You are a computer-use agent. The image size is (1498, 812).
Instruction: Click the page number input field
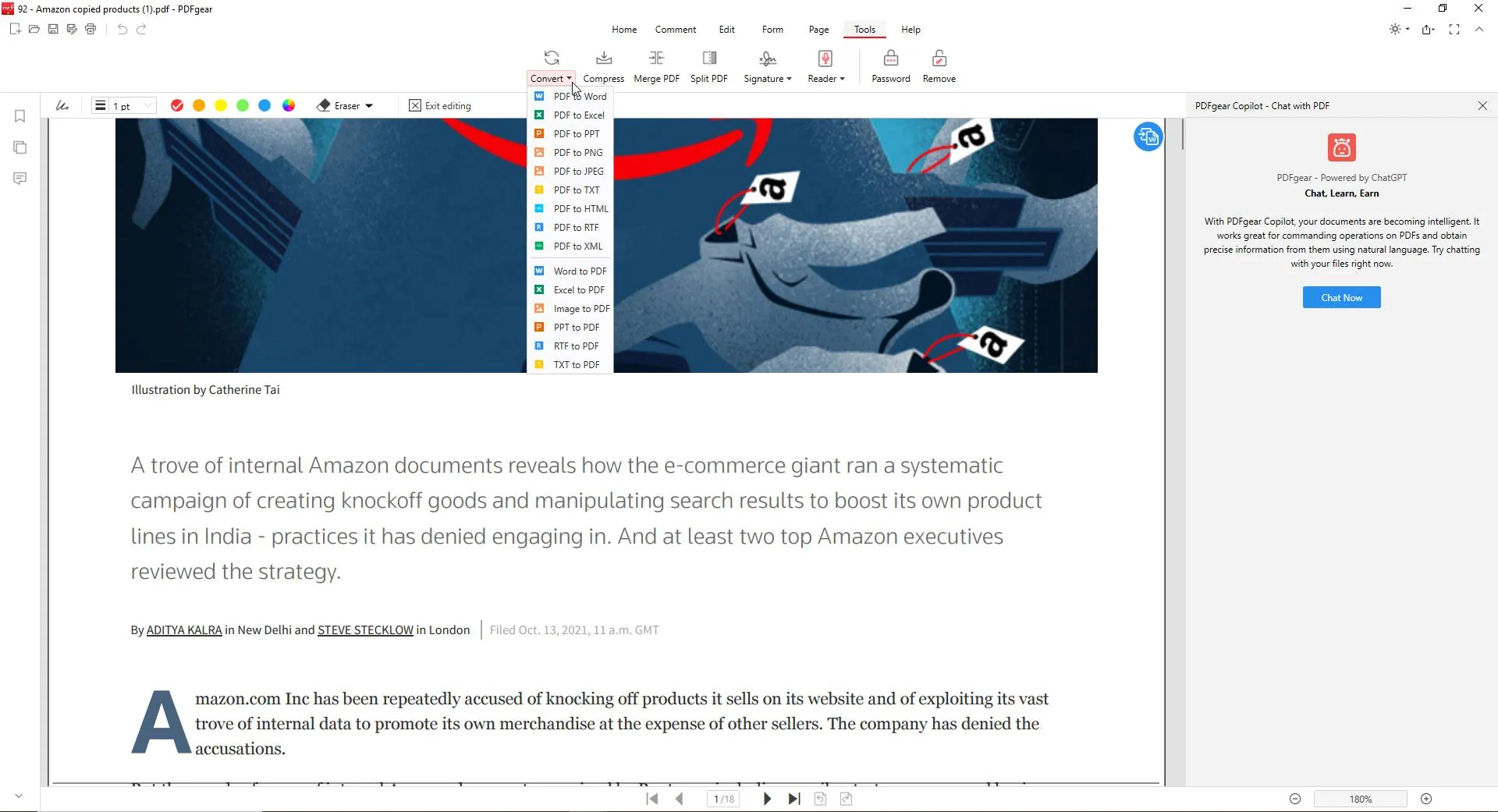pyautogui.click(x=723, y=799)
